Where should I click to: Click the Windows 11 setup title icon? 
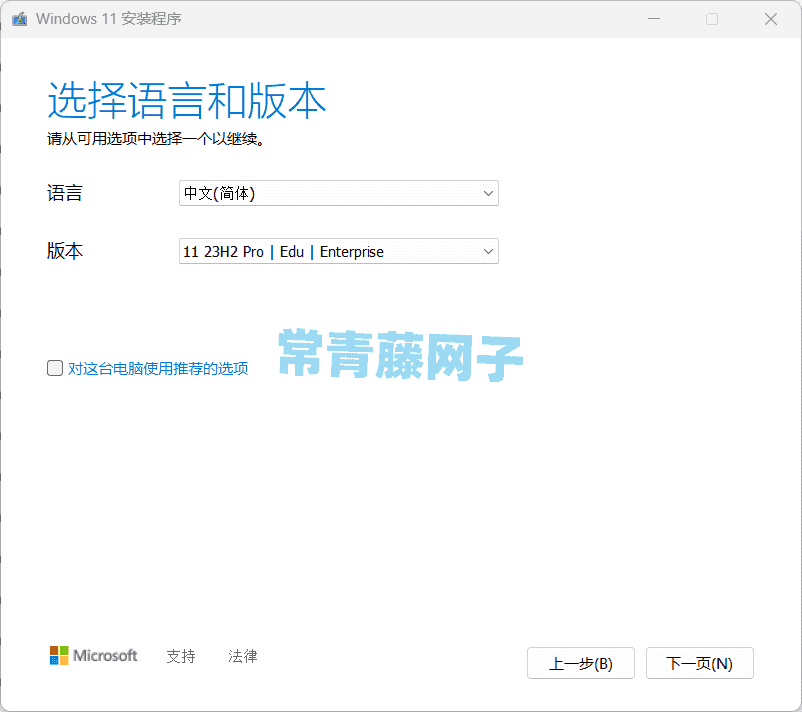[19, 19]
